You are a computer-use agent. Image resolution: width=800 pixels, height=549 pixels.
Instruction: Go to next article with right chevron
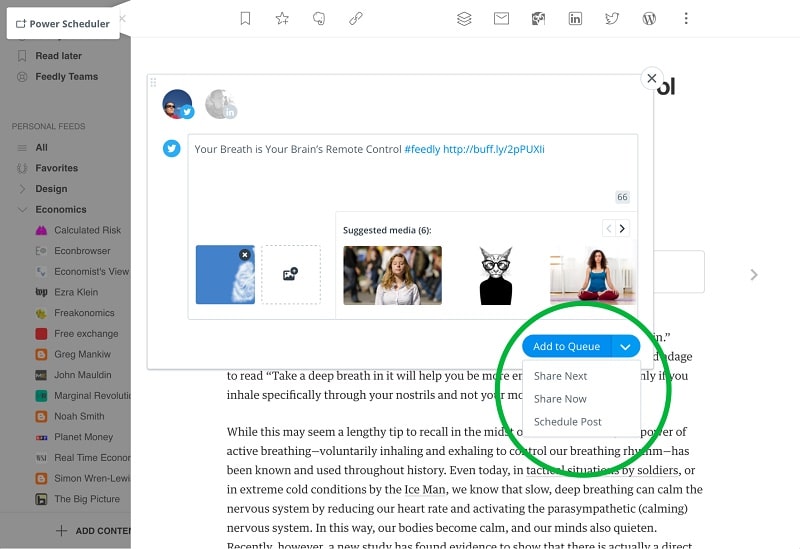pyautogui.click(x=754, y=275)
